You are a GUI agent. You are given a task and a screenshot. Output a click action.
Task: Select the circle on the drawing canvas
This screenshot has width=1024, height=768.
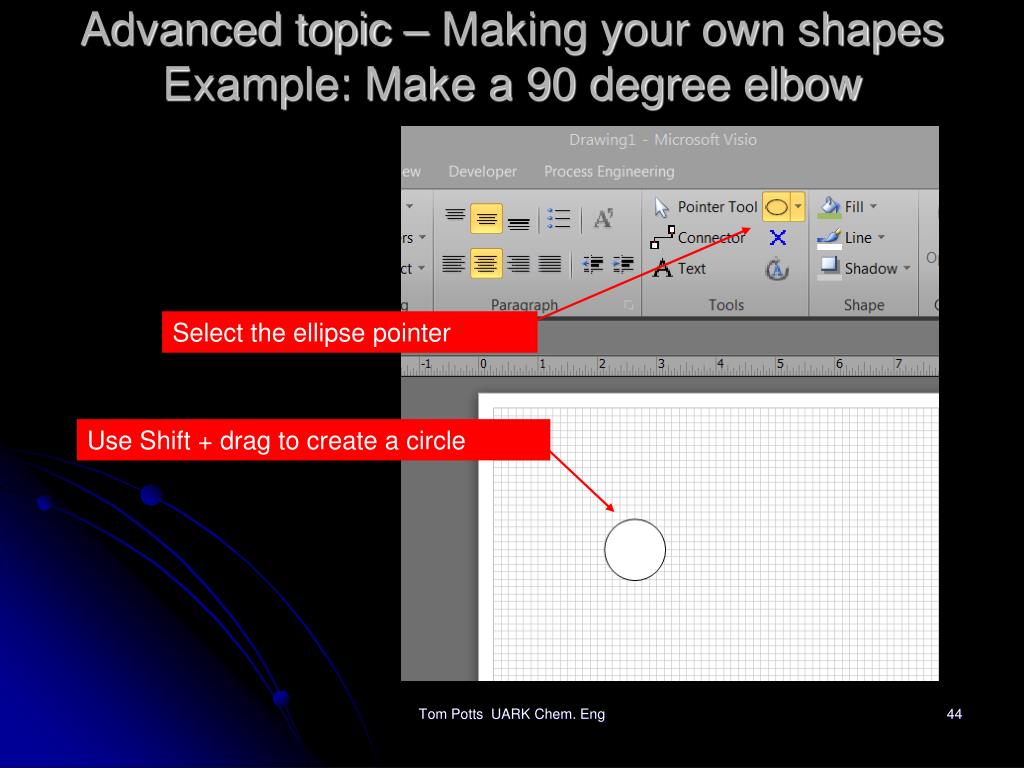tap(635, 550)
